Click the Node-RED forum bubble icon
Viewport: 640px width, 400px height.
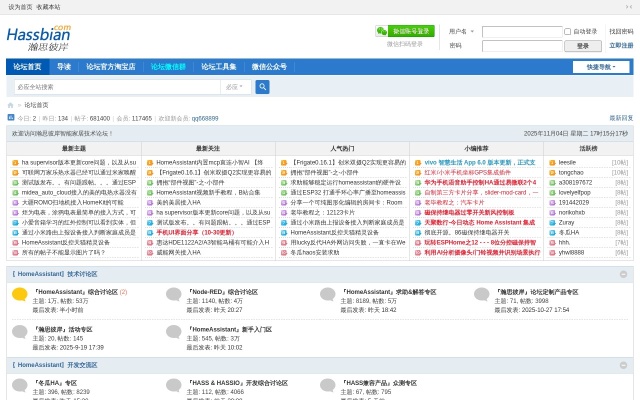click(174, 295)
